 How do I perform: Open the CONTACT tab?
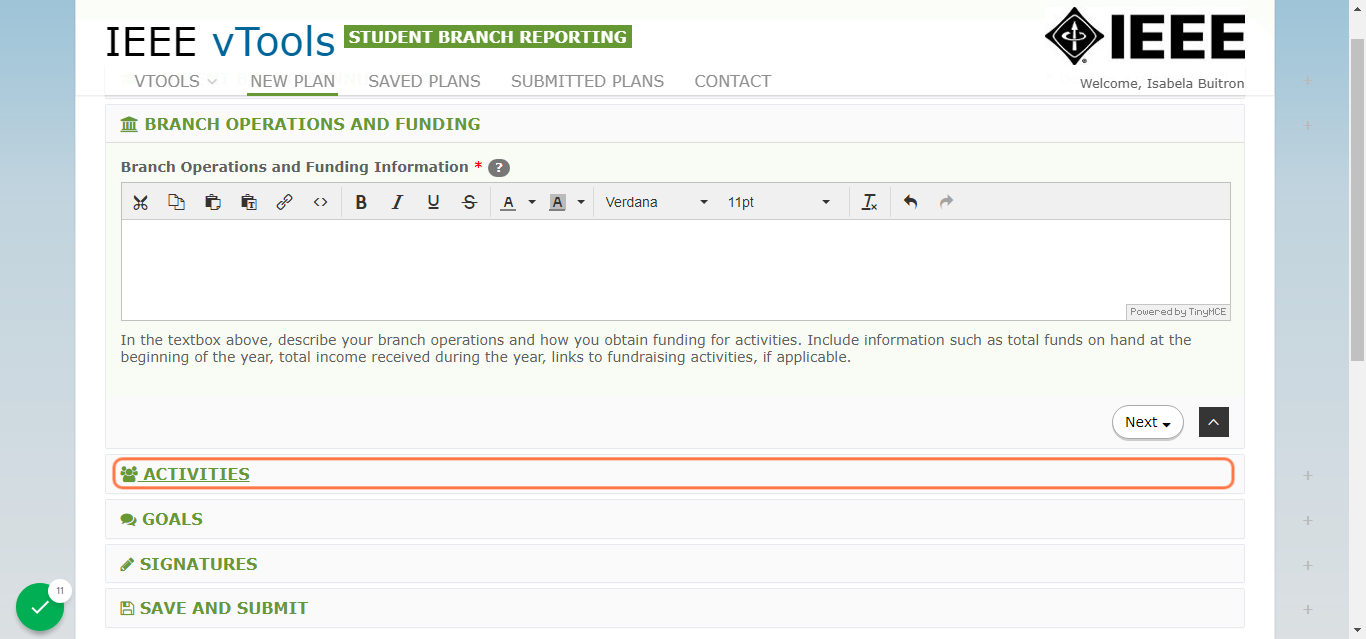pos(733,81)
